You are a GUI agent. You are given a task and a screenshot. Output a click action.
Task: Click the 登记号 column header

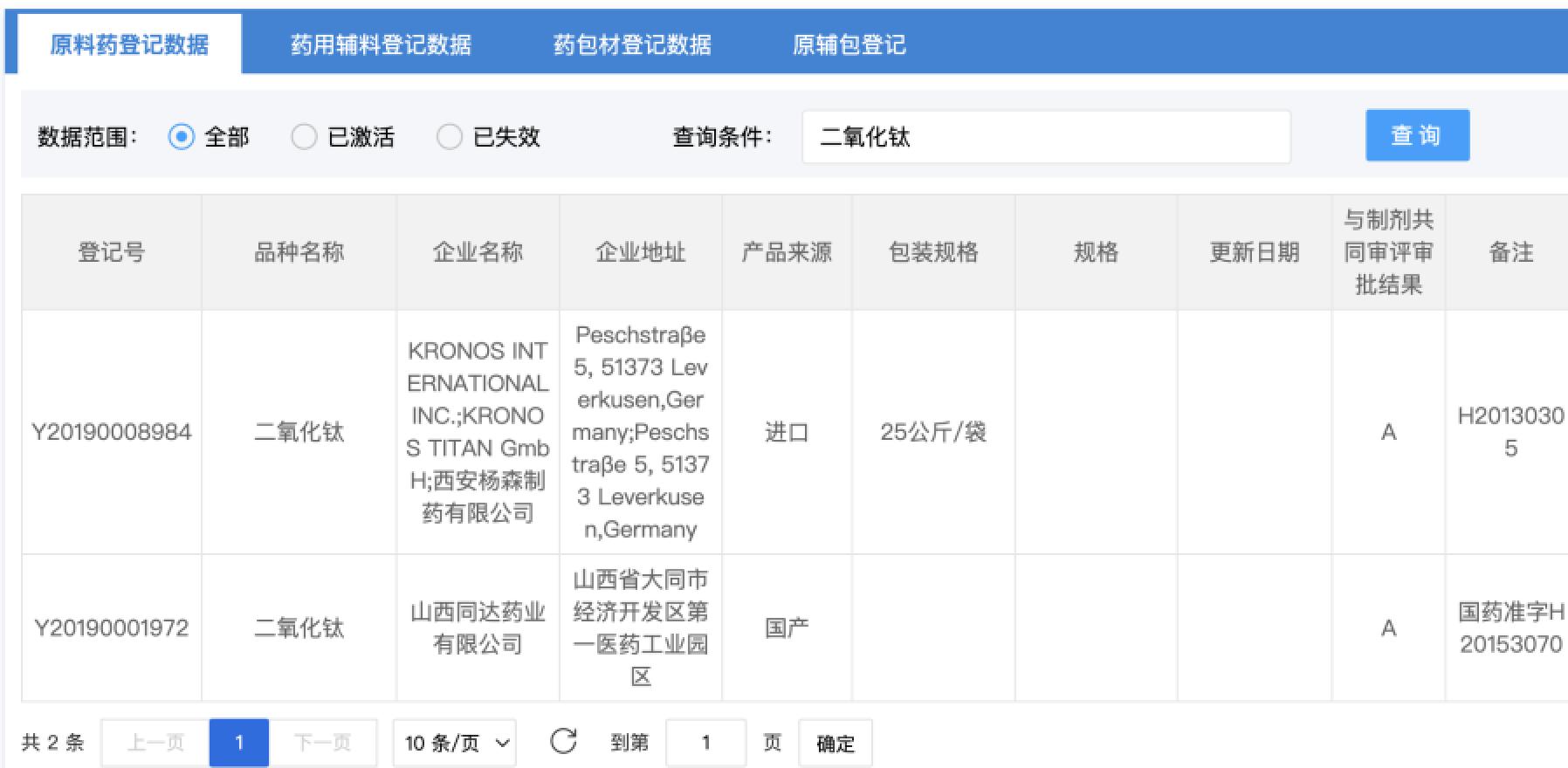(112, 252)
